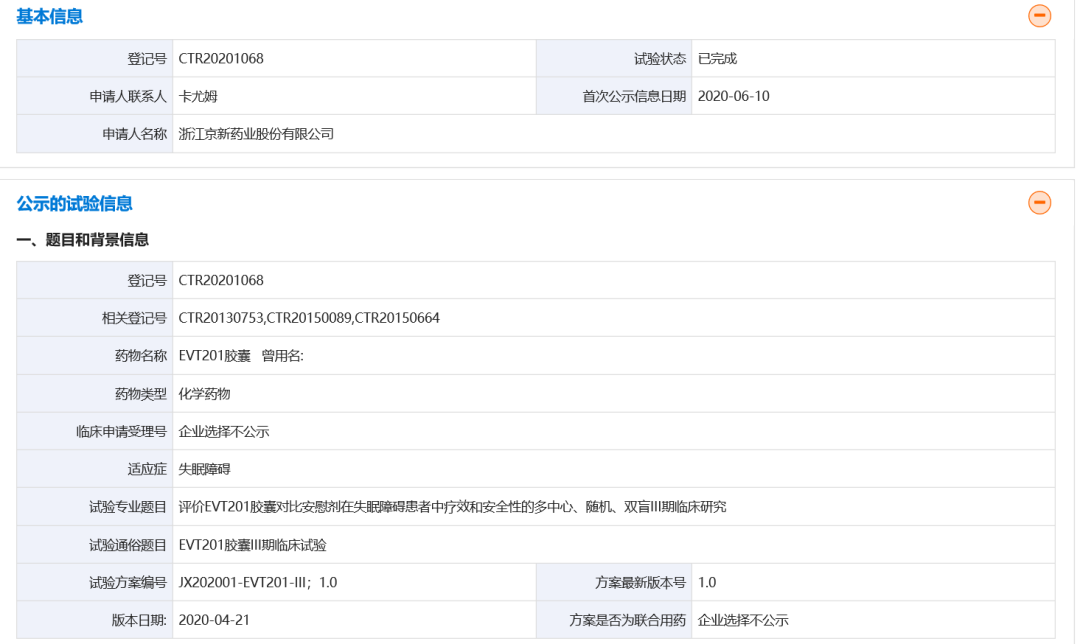Click the date 2020-06-10
The height and width of the screenshot is (644, 1080).
point(734,96)
